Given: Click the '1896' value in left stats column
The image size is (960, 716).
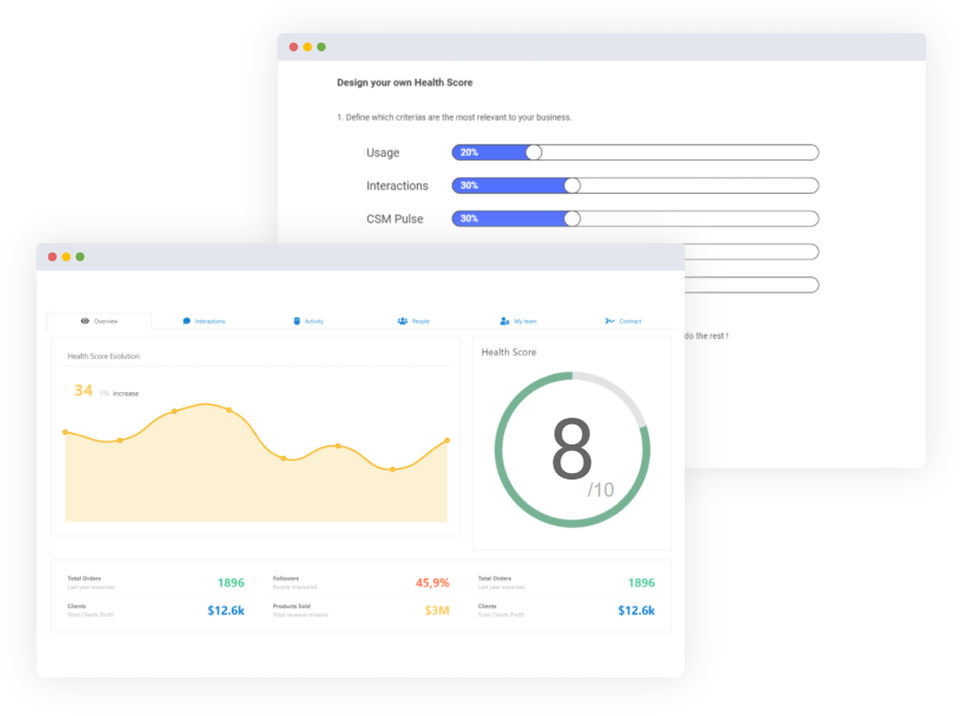Looking at the screenshot, I should [x=231, y=582].
